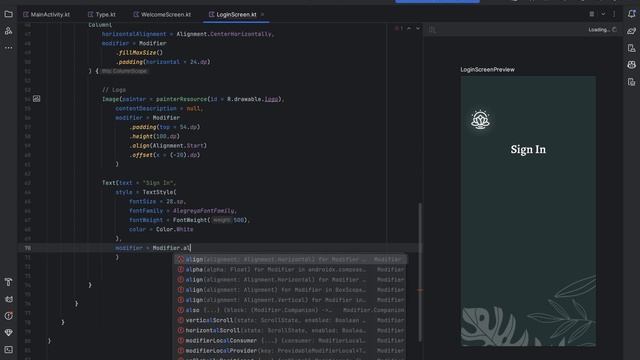Click the editor vertical scrollbar
Image resolution: width=640 pixels, height=360 pixels.
coord(420,272)
